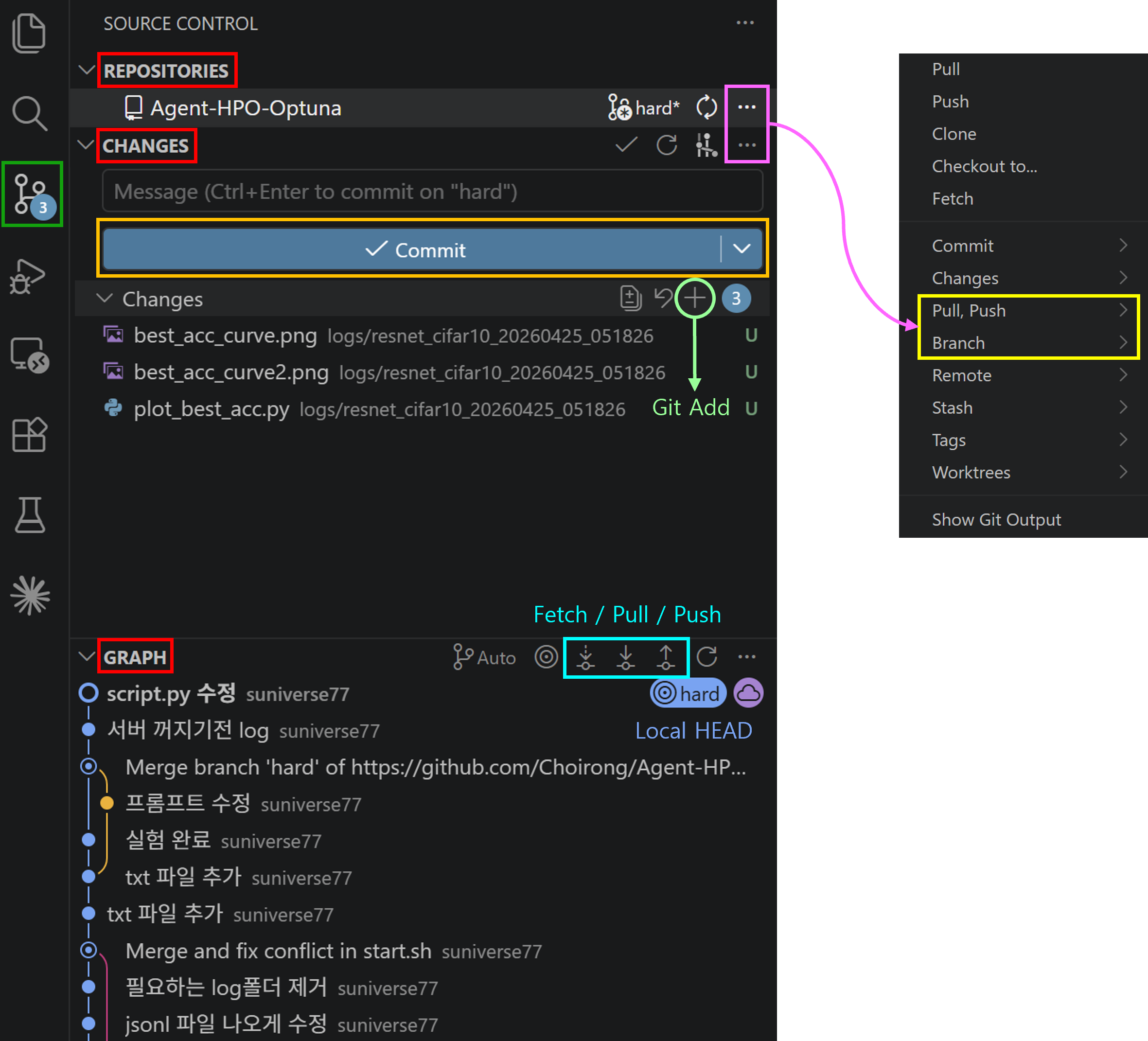This screenshot has width=1148, height=1041.
Task: Refresh the CHANGES section
Action: click(666, 145)
